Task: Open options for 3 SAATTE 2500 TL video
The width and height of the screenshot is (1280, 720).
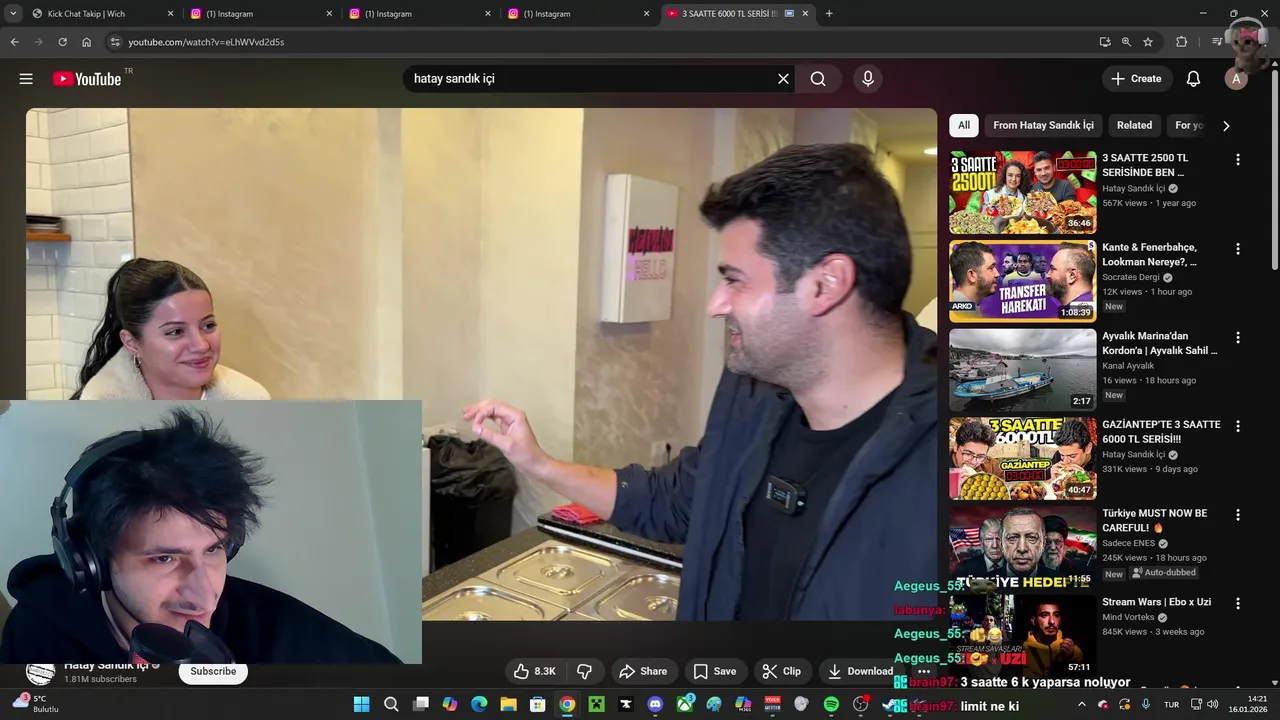Action: tap(1238, 160)
